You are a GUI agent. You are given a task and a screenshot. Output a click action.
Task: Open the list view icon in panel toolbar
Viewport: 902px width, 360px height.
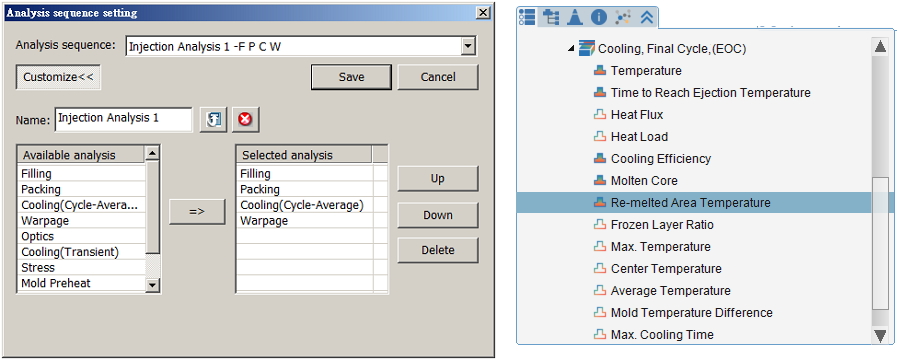pyautogui.click(x=526, y=17)
